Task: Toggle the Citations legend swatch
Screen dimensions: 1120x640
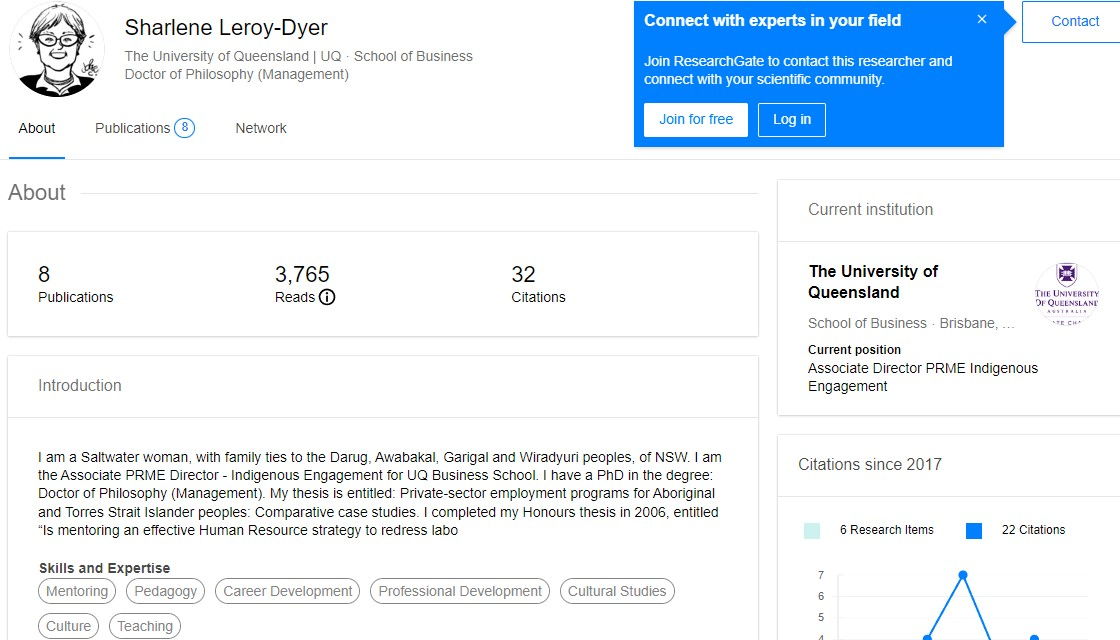Action: coord(974,531)
